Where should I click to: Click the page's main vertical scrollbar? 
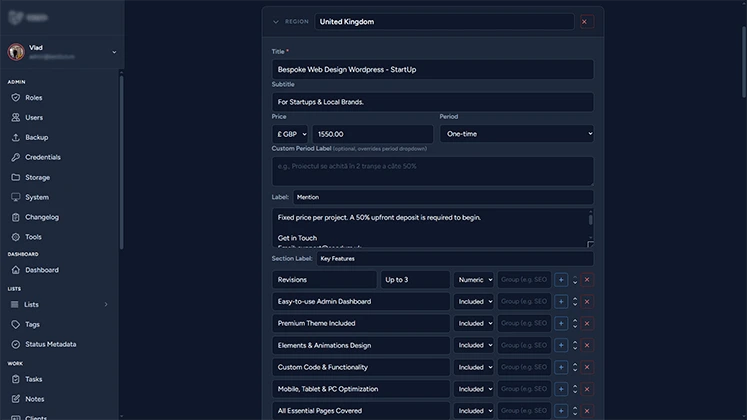pyautogui.click(x=744, y=62)
